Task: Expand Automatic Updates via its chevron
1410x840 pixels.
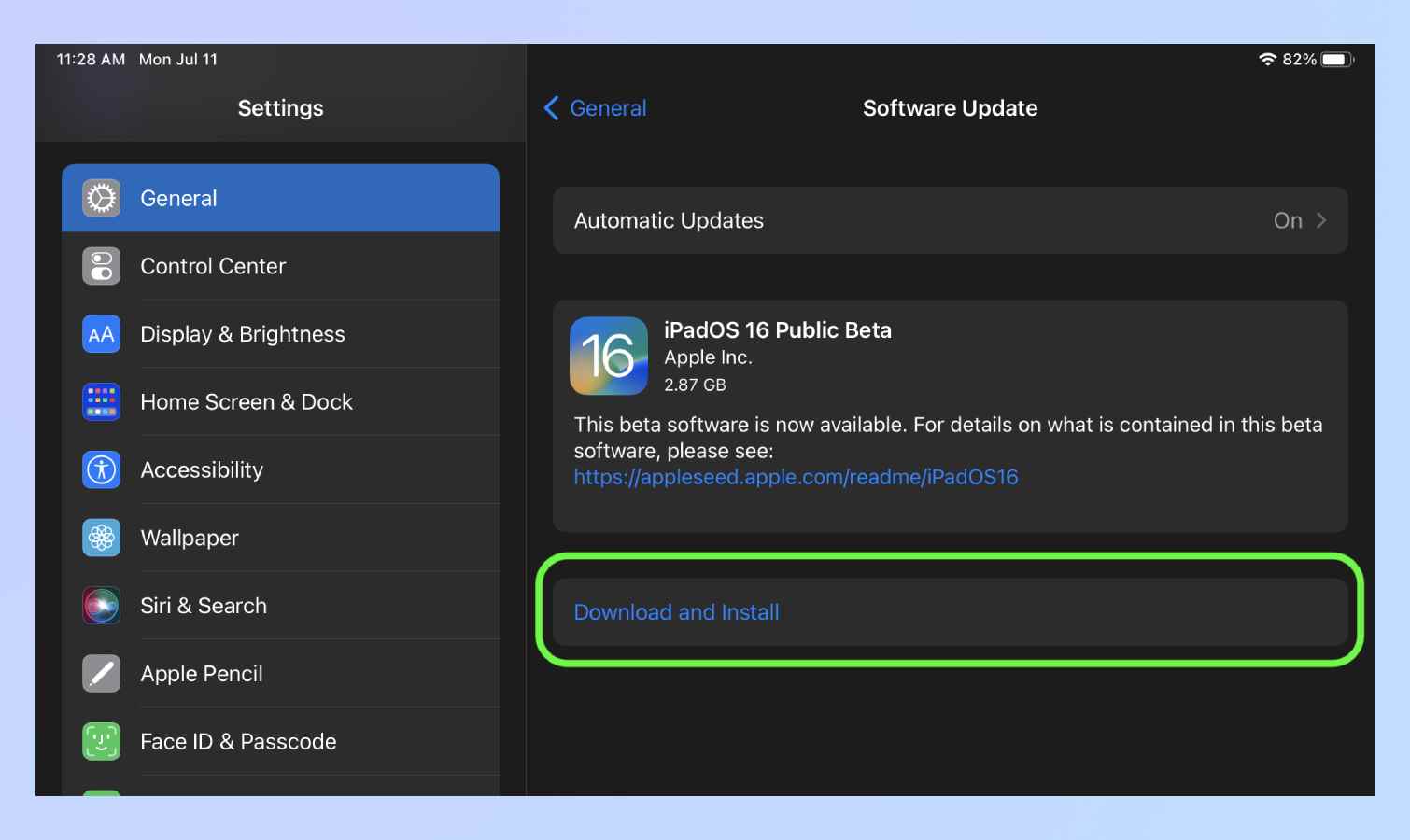Action: tap(1321, 220)
